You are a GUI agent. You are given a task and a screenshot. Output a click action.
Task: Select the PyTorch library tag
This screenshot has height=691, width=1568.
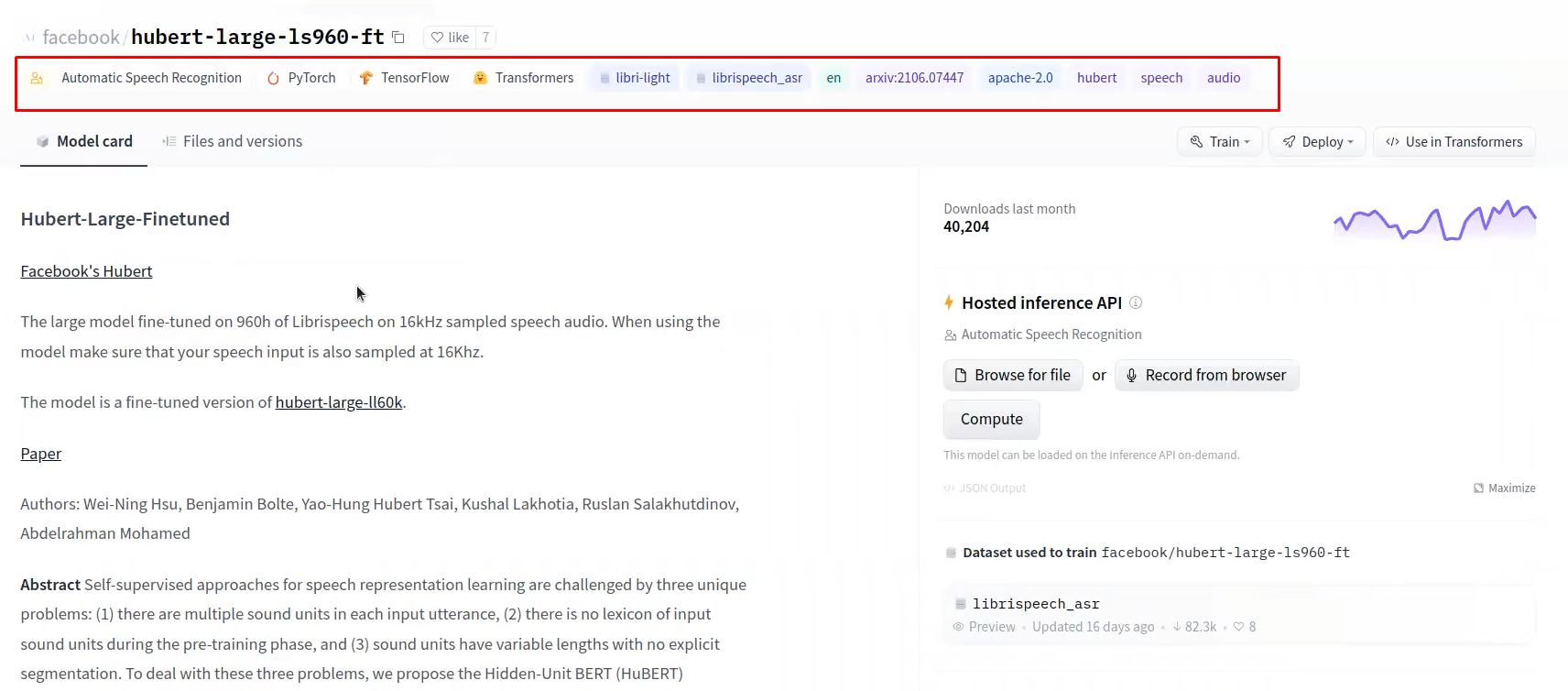click(301, 78)
